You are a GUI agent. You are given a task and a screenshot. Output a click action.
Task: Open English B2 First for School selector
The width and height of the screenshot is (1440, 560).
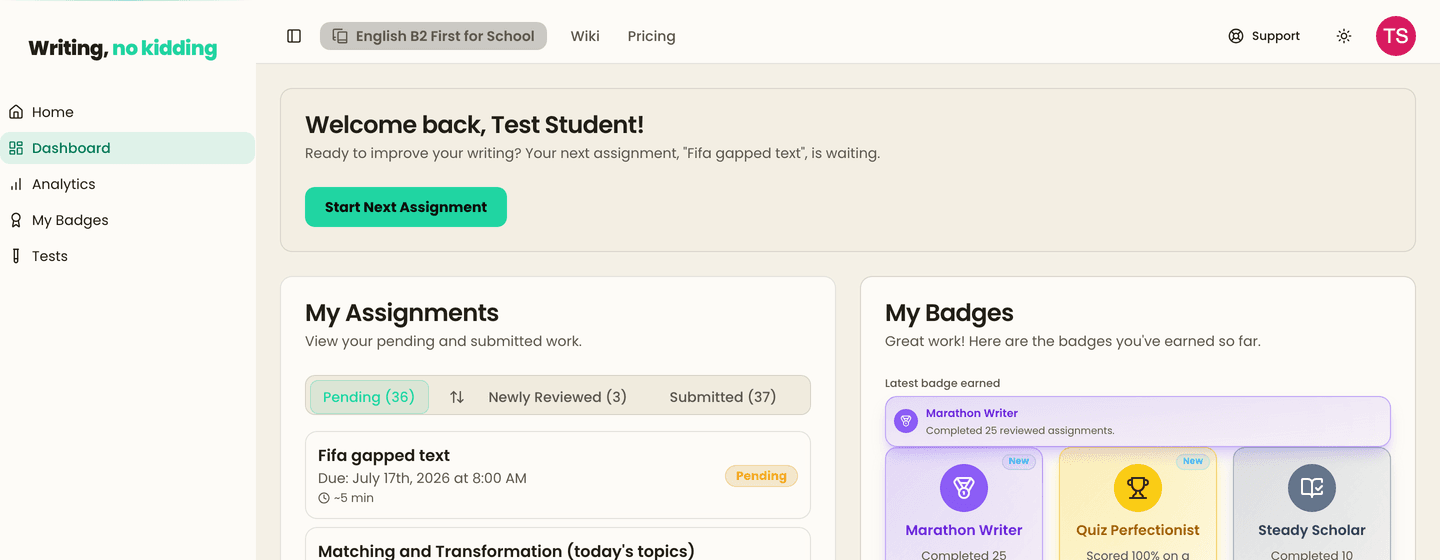(x=433, y=36)
